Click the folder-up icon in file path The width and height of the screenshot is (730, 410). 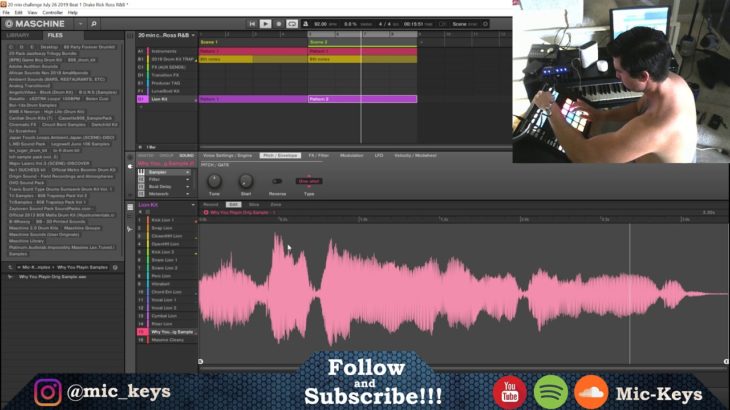[10, 268]
